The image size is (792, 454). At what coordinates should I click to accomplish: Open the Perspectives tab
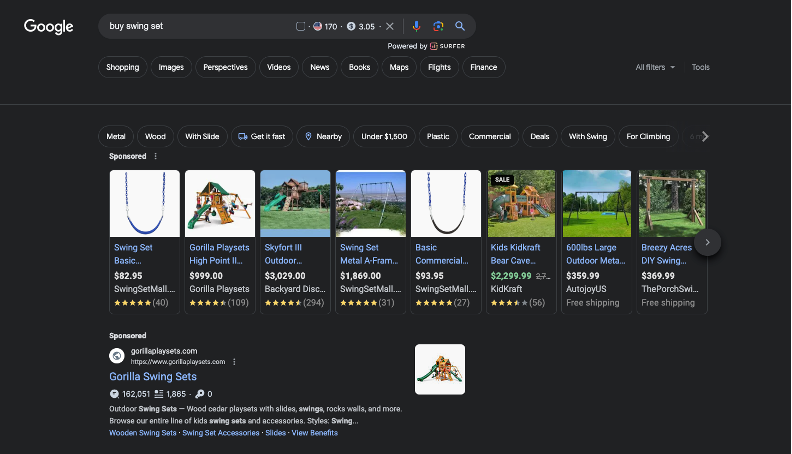[225, 67]
